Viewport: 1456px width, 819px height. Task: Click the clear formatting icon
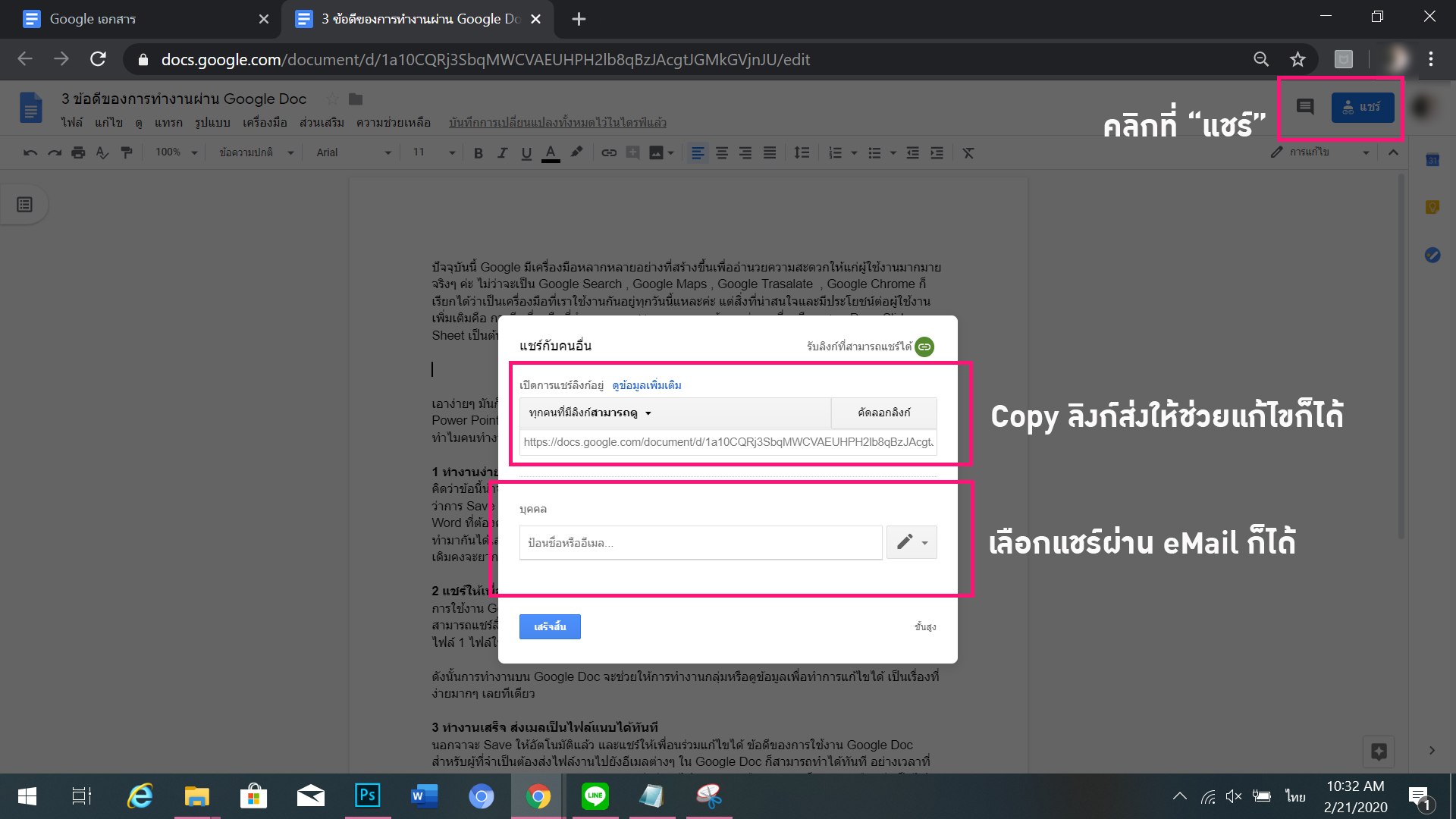click(x=968, y=152)
